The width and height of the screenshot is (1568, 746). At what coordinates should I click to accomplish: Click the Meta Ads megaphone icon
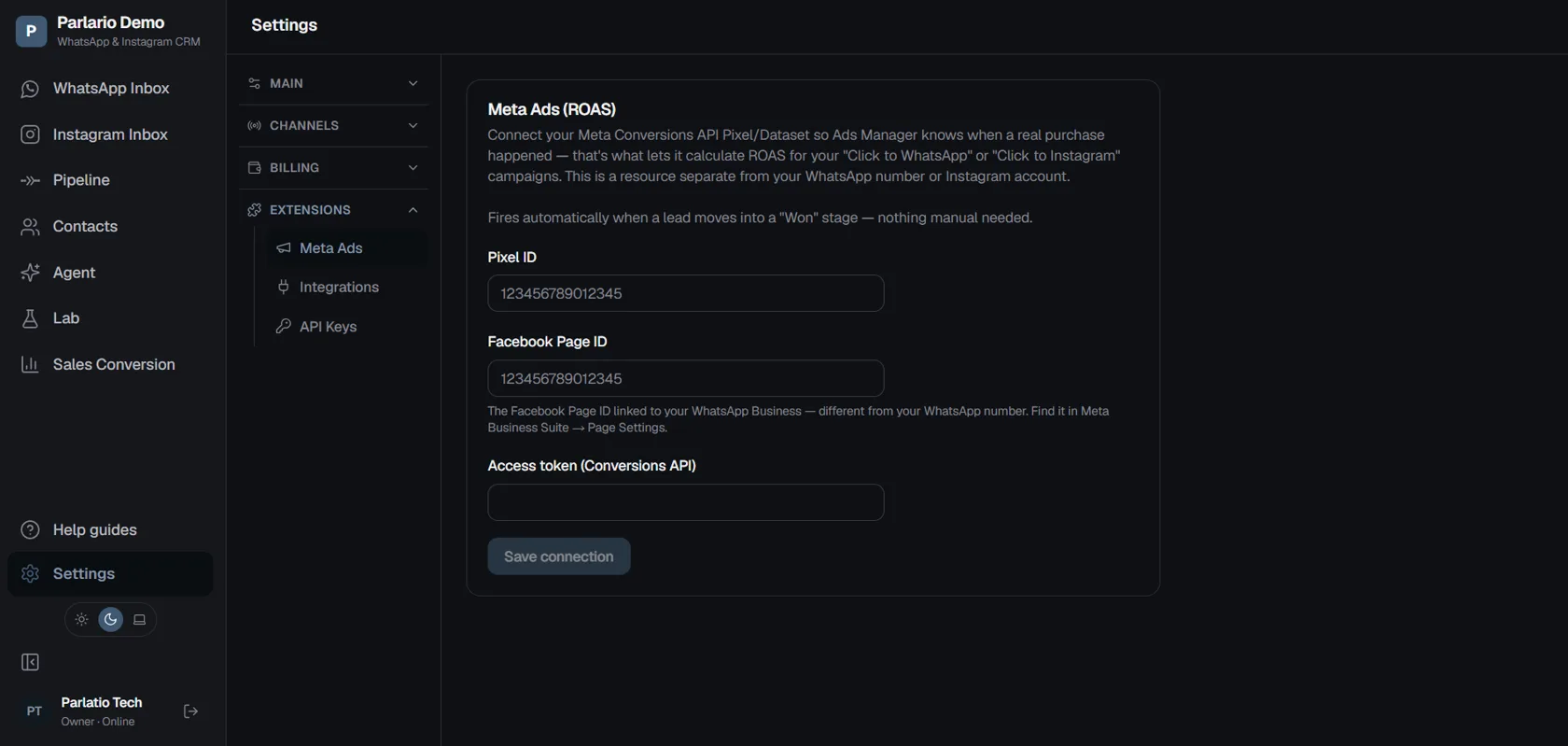(x=284, y=248)
